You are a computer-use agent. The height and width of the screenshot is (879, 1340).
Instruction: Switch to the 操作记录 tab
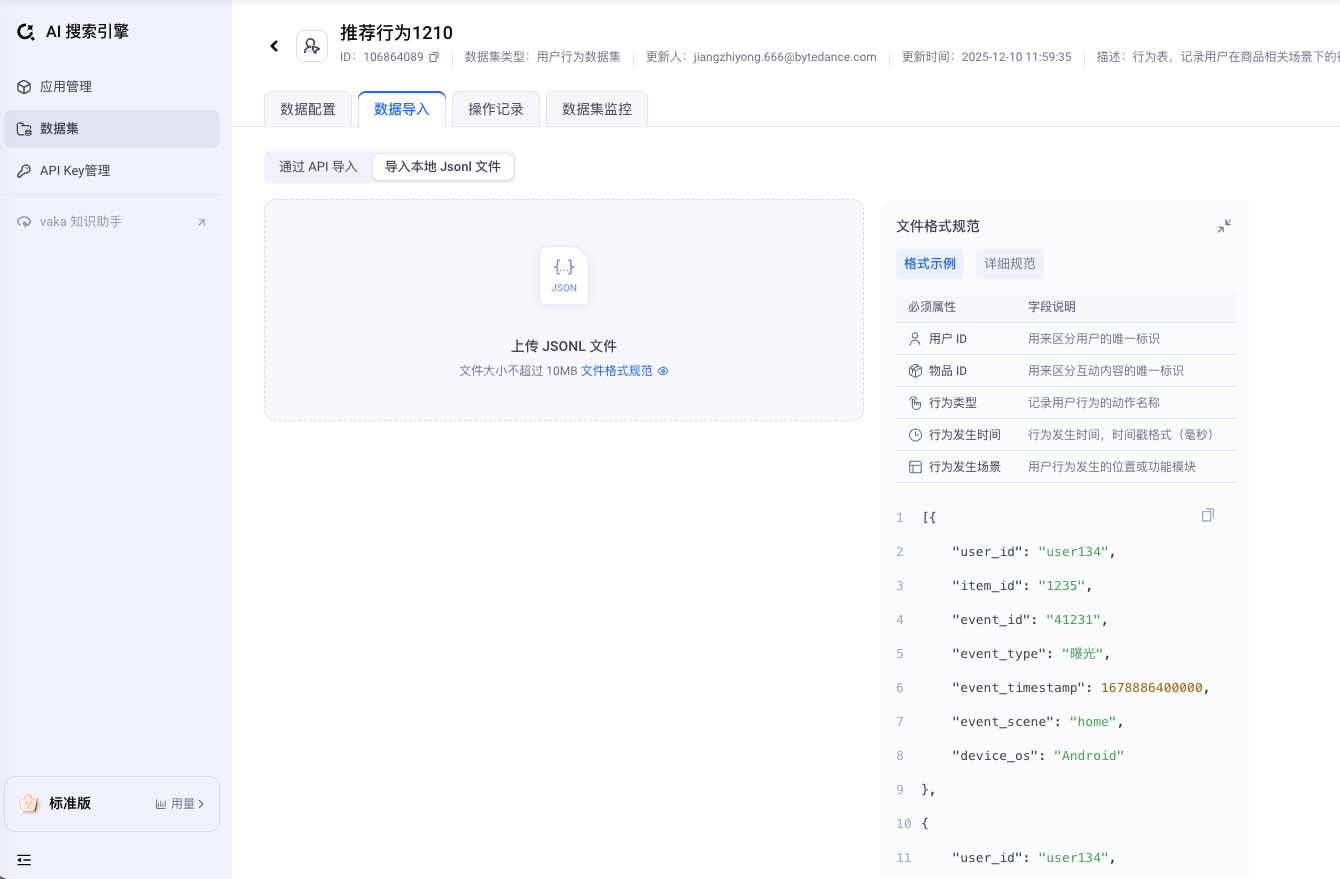point(496,109)
